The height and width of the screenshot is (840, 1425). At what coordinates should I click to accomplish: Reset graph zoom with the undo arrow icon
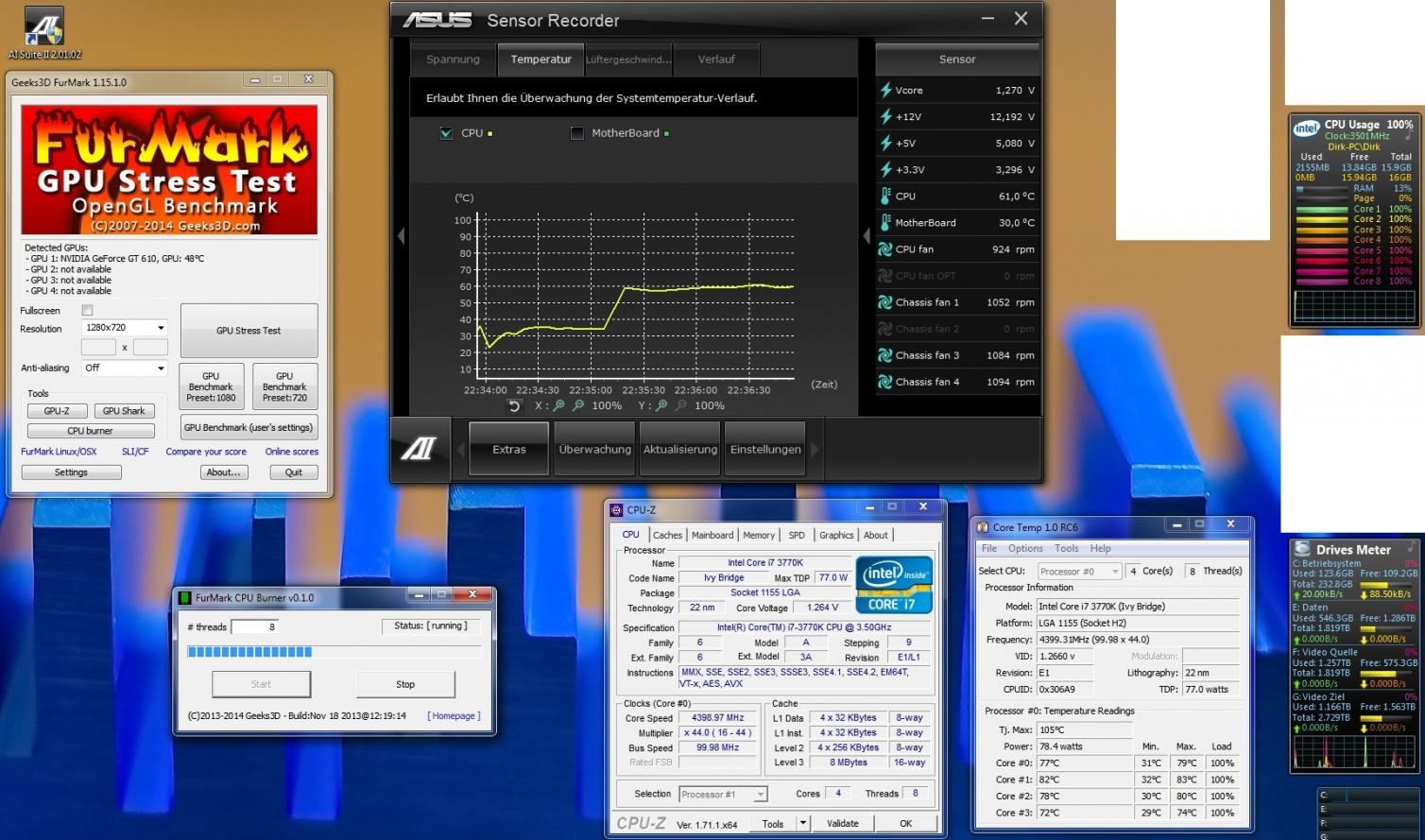pos(514,405)
